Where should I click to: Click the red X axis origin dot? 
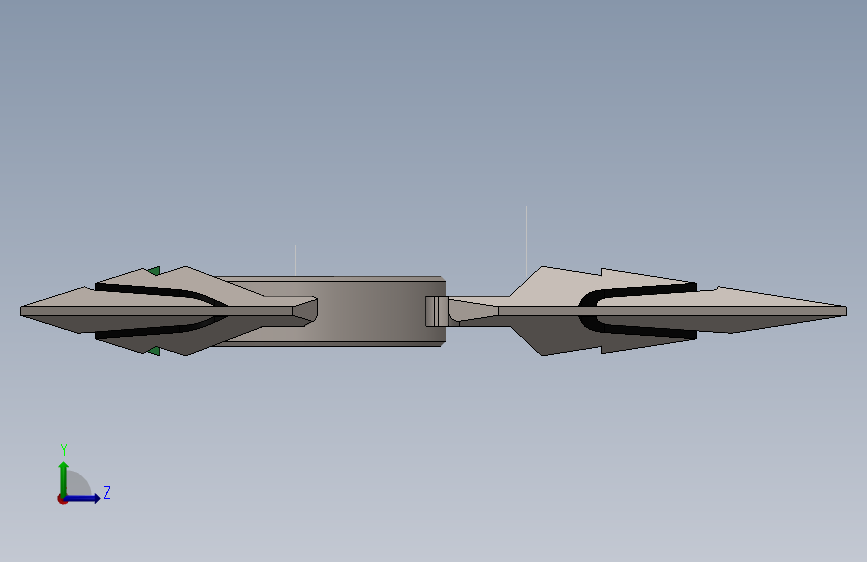coord(62,499)
